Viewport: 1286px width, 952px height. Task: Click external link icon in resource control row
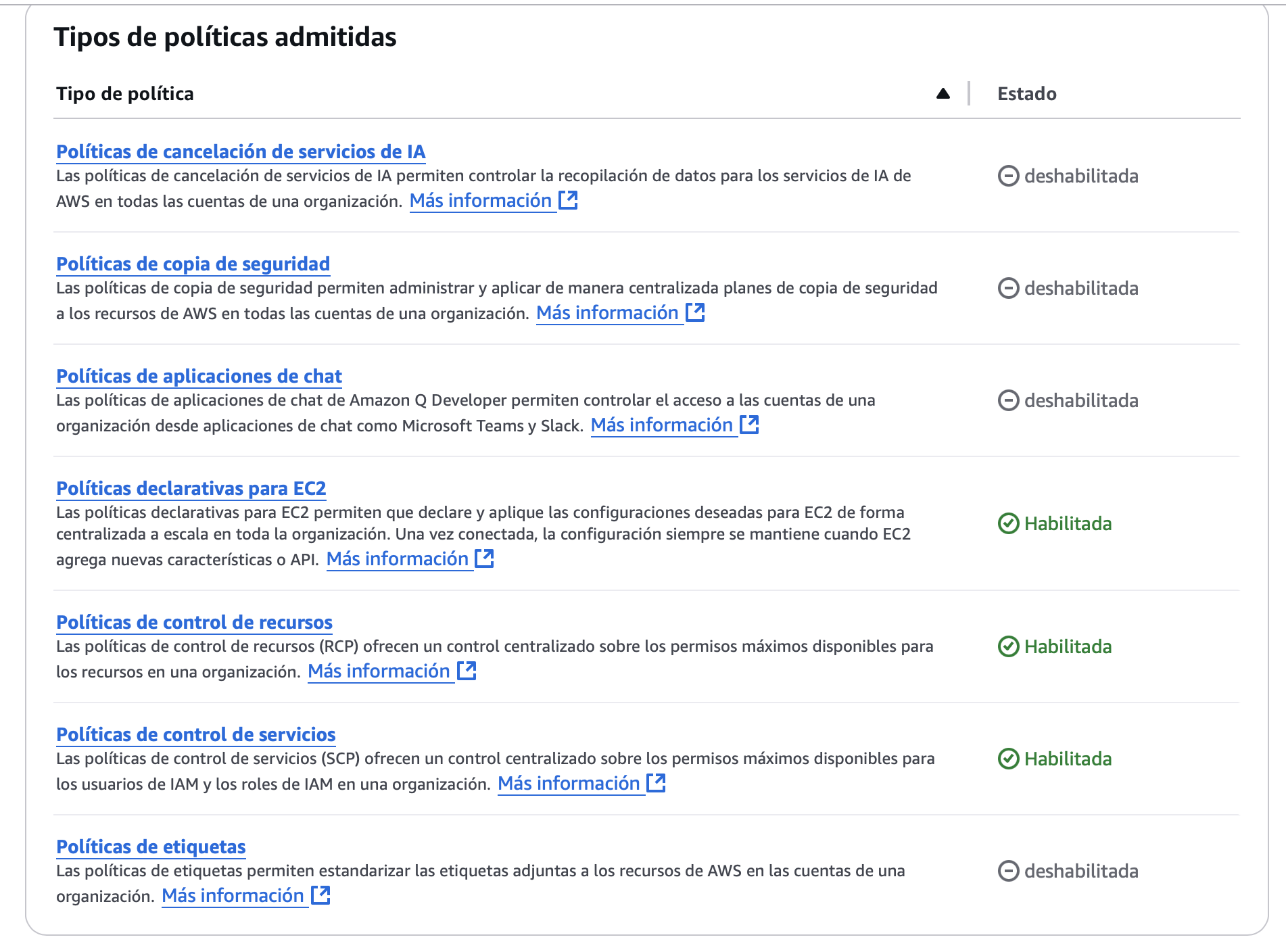467,671
